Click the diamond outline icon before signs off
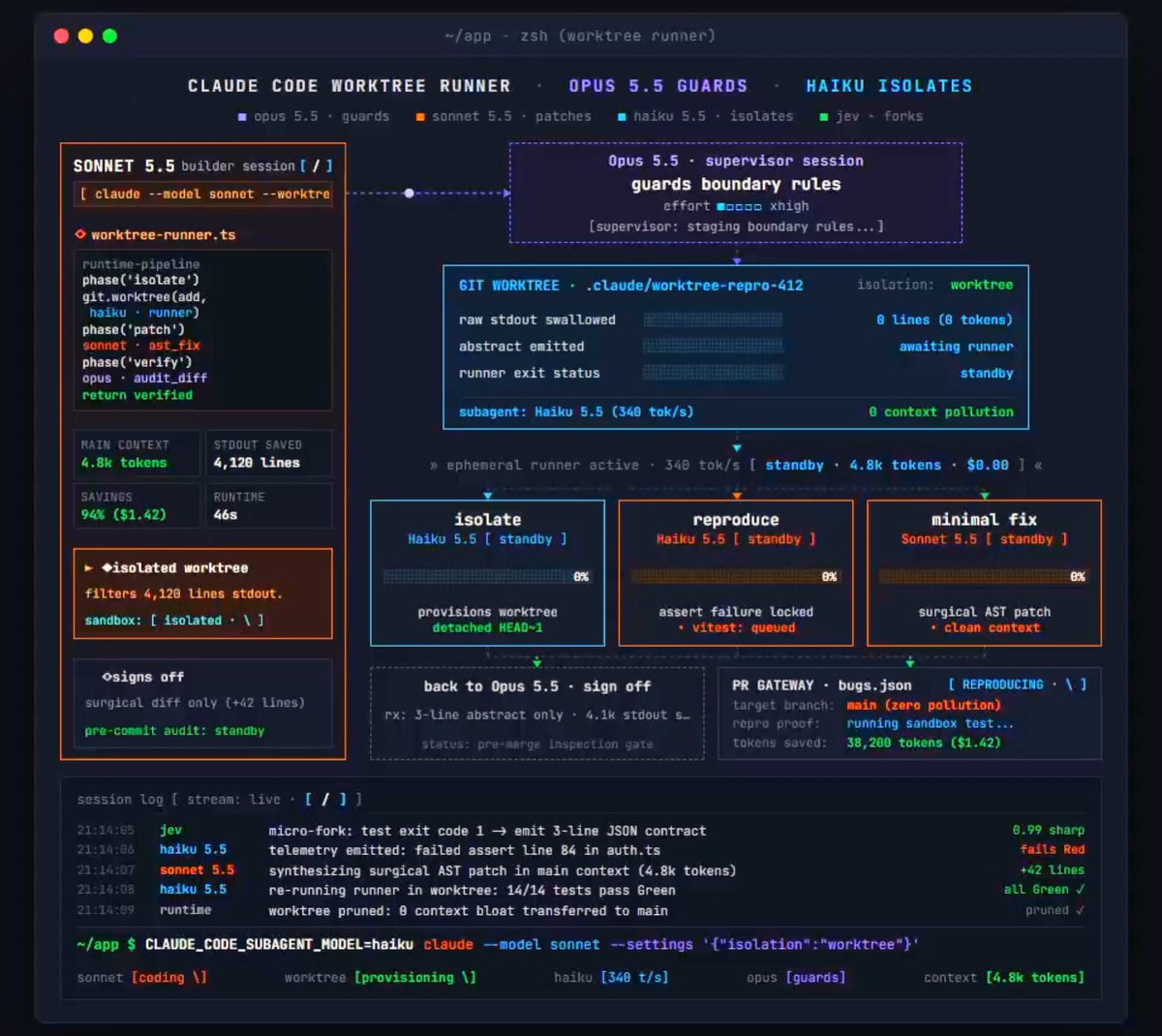 click(106, 677)
